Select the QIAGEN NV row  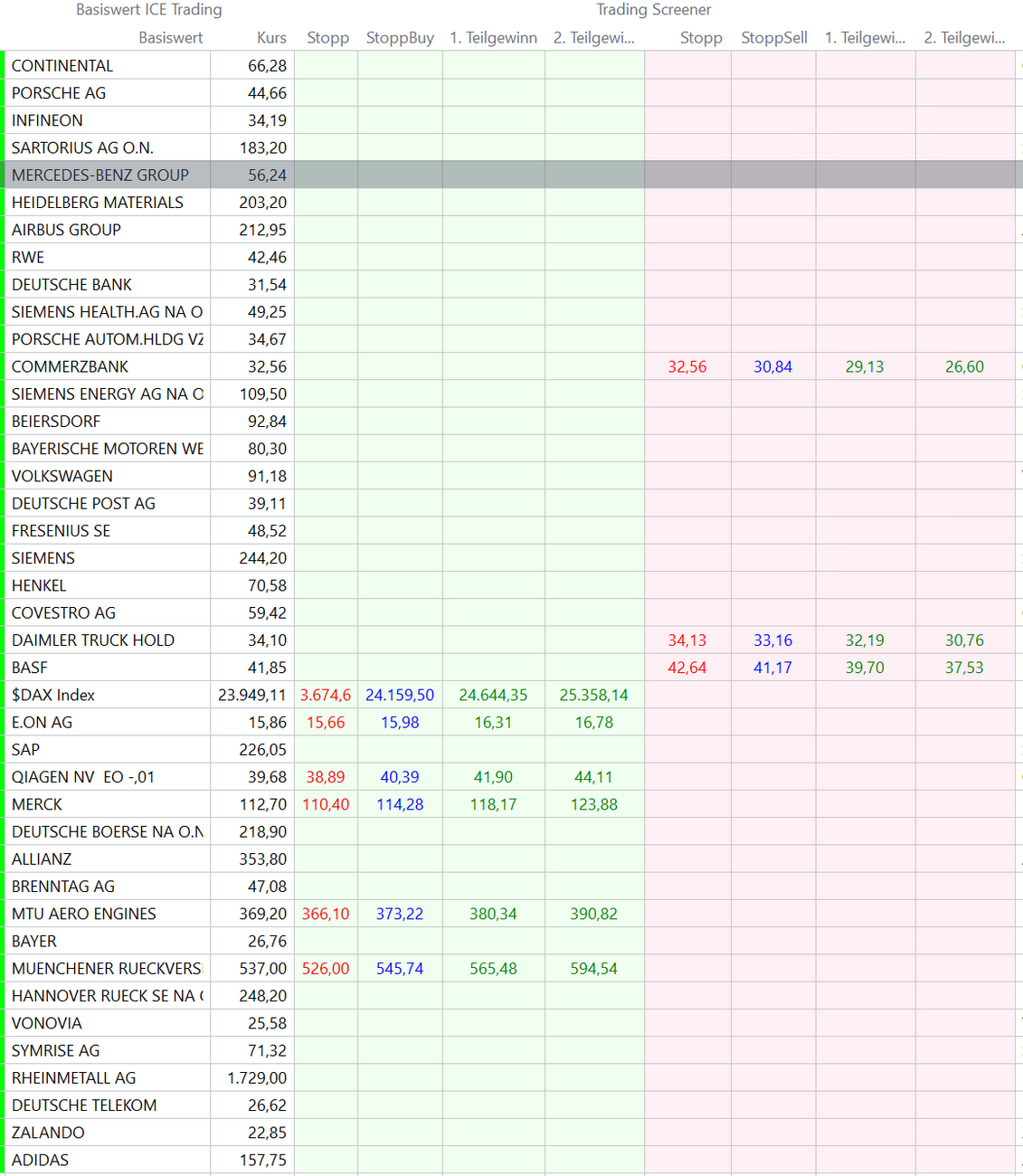(83, 778)
